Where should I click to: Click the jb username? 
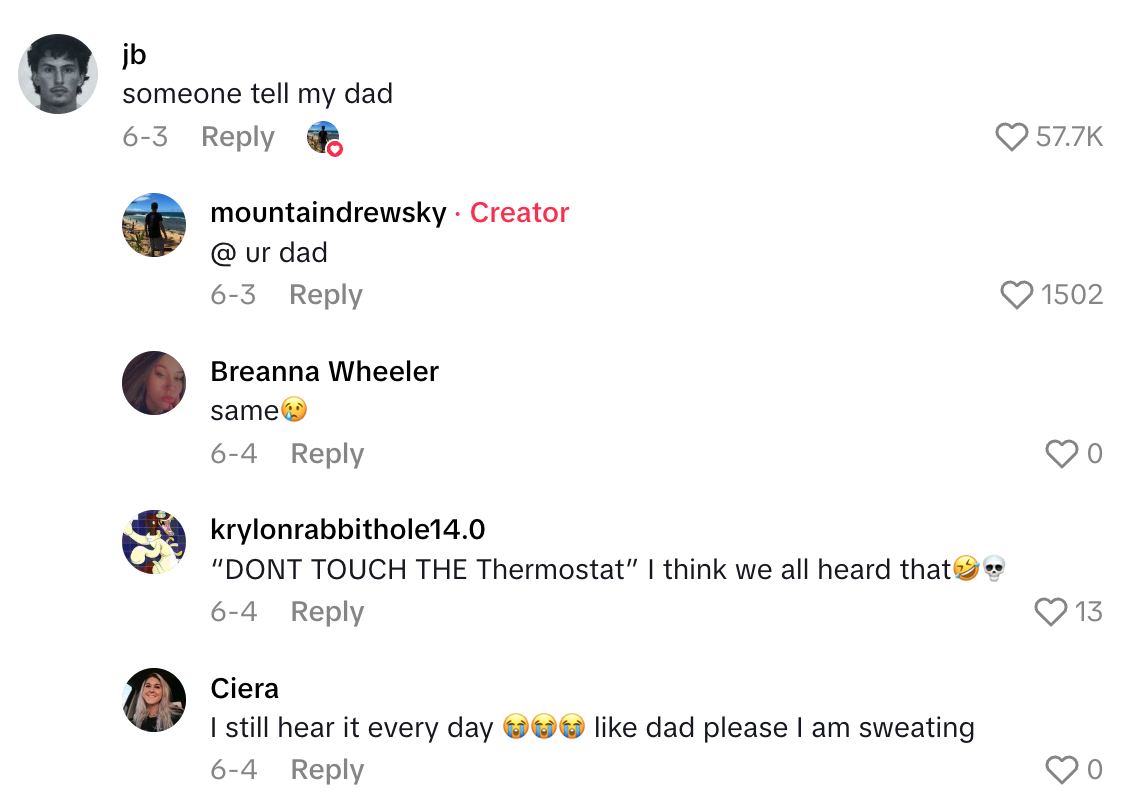coord(134,55)
